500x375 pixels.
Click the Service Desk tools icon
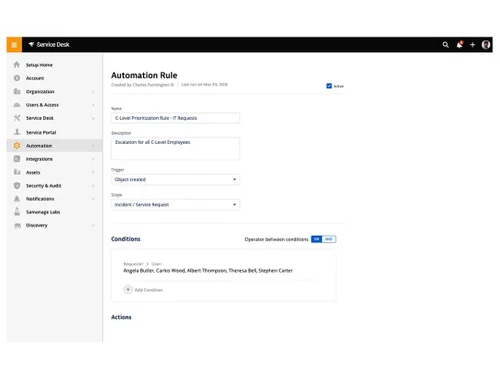[17, 118]
